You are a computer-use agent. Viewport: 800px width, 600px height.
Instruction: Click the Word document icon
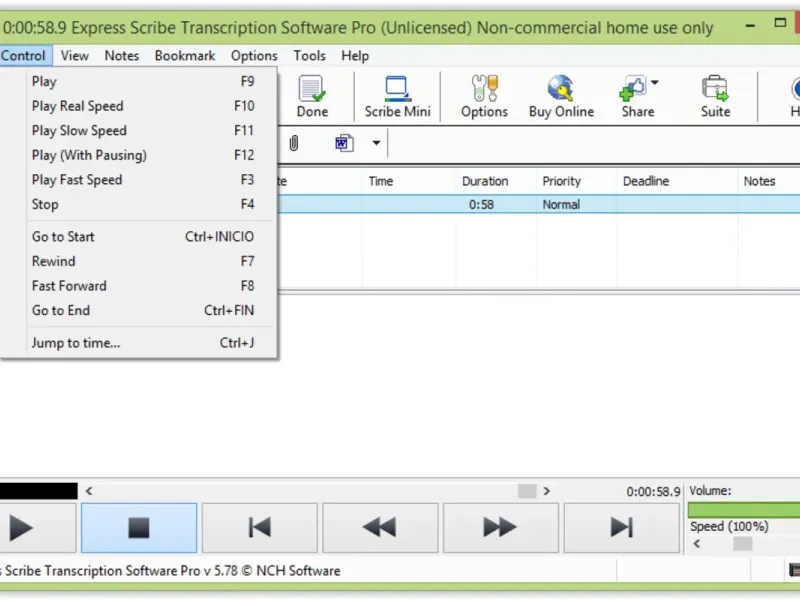tap(344, 143)
